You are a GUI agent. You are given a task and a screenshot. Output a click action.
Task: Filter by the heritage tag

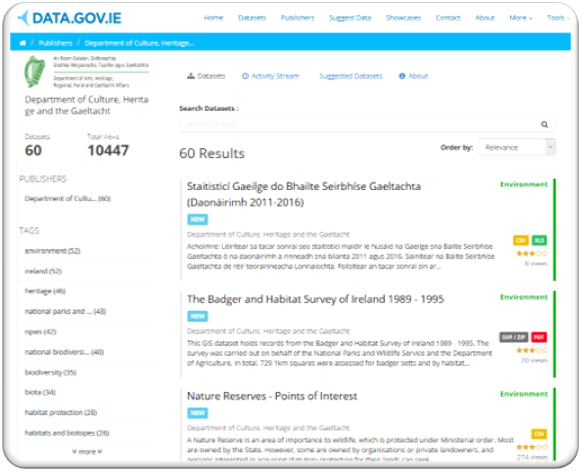(x=45, y=291)
